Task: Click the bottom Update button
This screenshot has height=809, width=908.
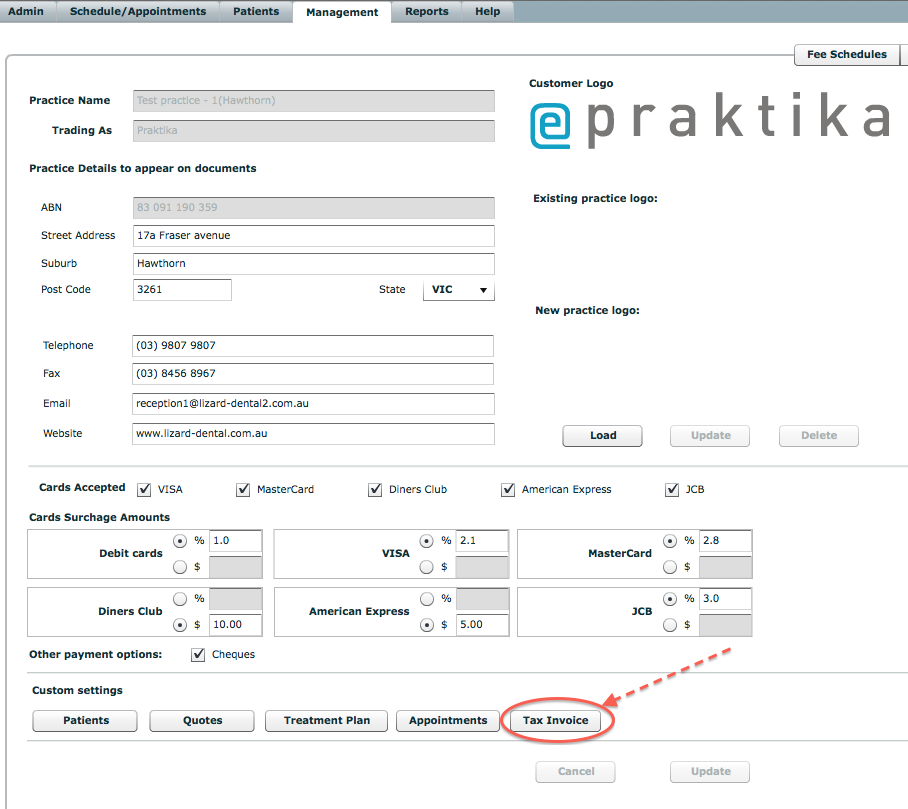Action: tap(710, 772)
